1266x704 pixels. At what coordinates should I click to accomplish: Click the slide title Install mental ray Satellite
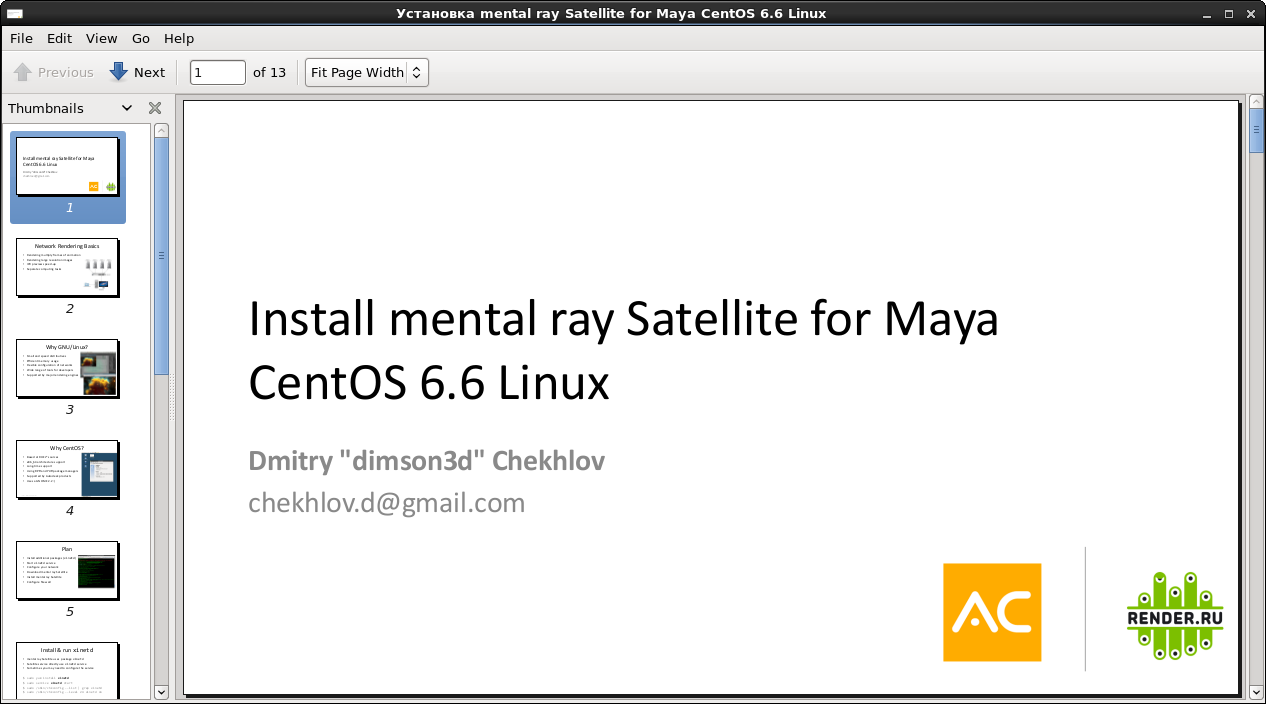pyautogui.click(x=623, y=350)
